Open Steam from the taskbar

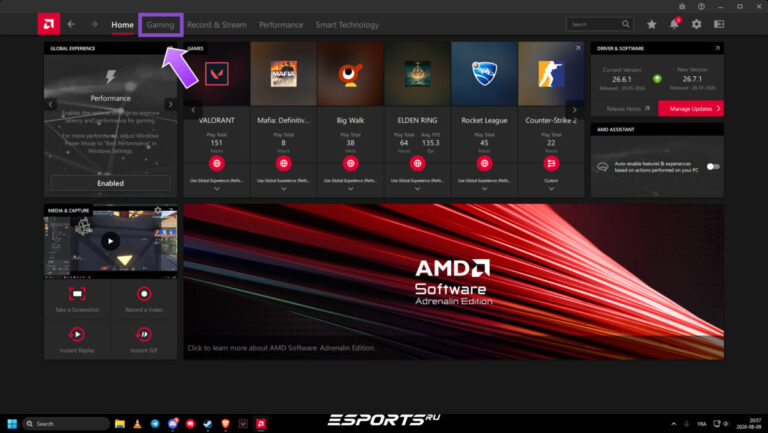pos(208,424)
